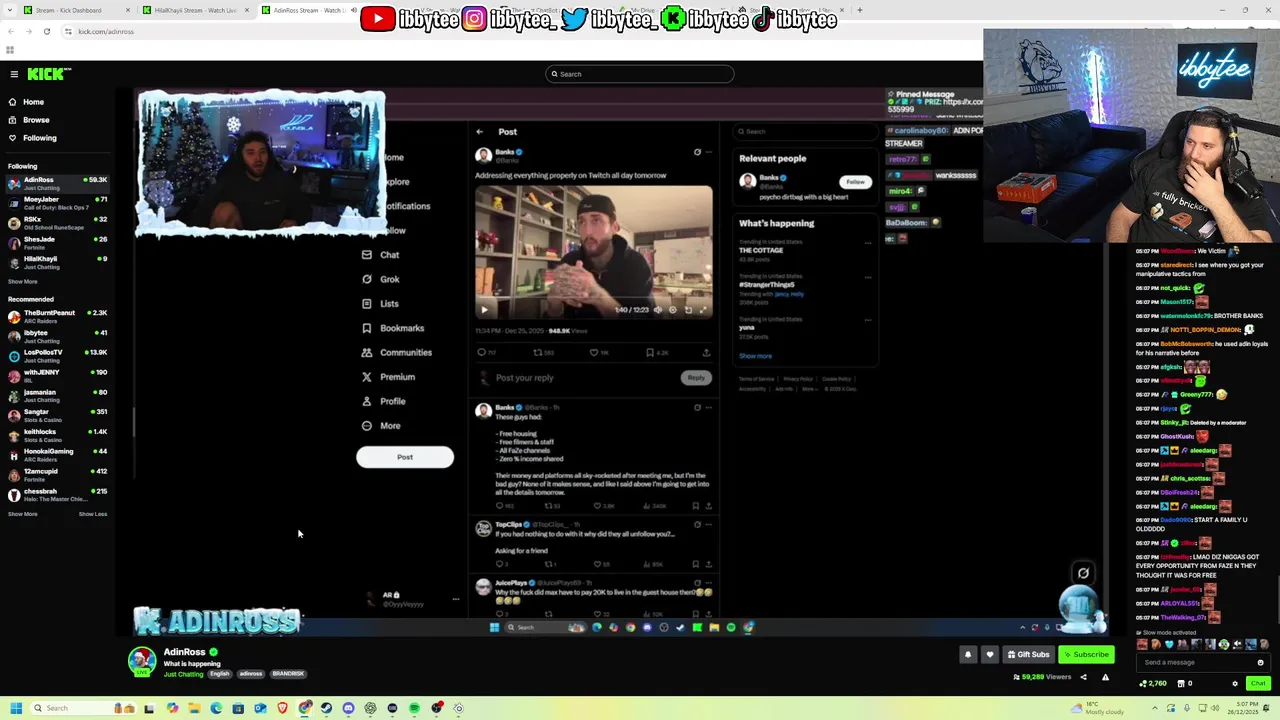Image resolution: width=1280 pixels, height=720 pixels.
Task: Click the report warning triangle icon
Action: (1105, 677)
